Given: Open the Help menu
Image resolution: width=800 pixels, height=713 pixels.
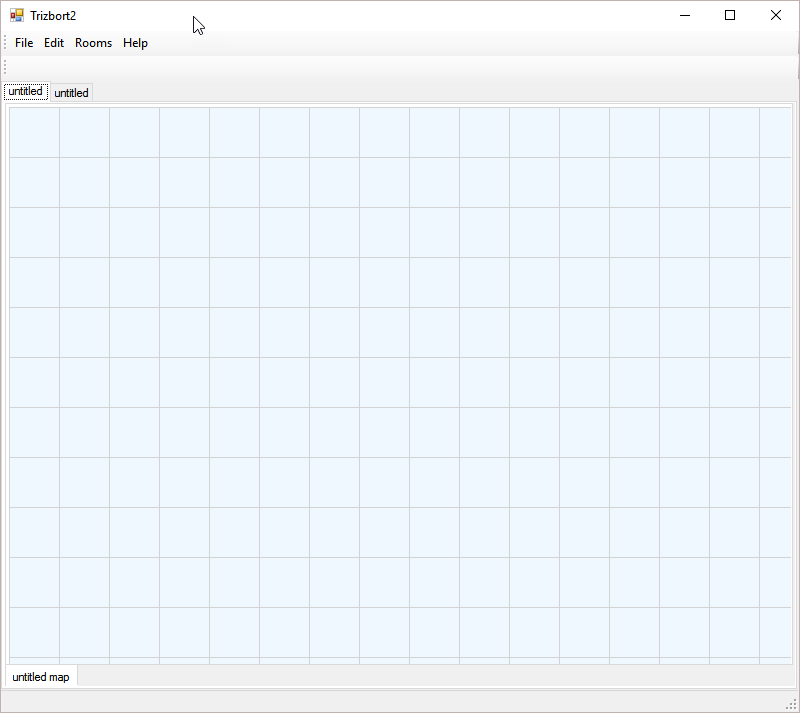Looking at the screenshot, I should (135, 43).
